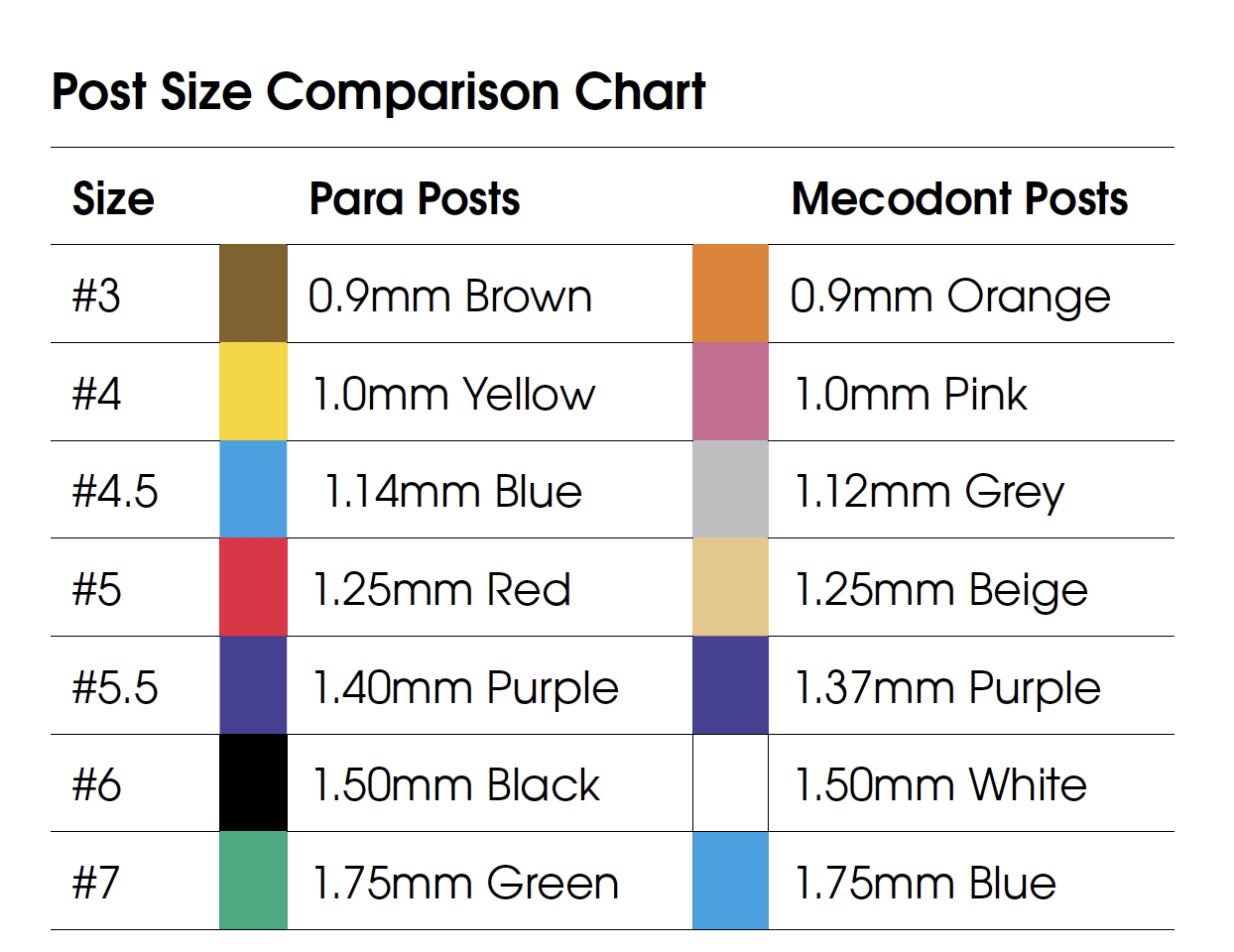
Task: Select the orange 0.9mm Mecodont swatch
Action: tap(730, 294)
